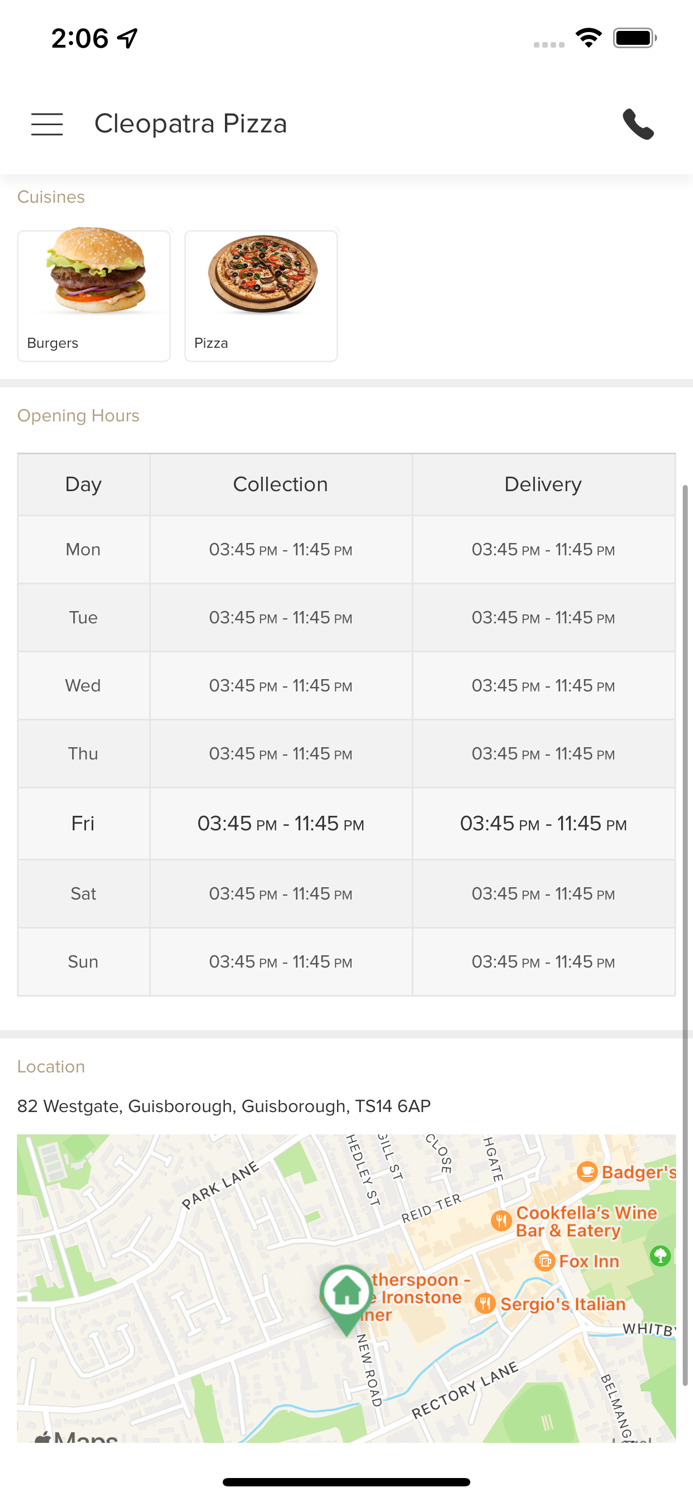
Task: Tap Badger's cafe marker icon
Action: click(x=587, y=1171)
